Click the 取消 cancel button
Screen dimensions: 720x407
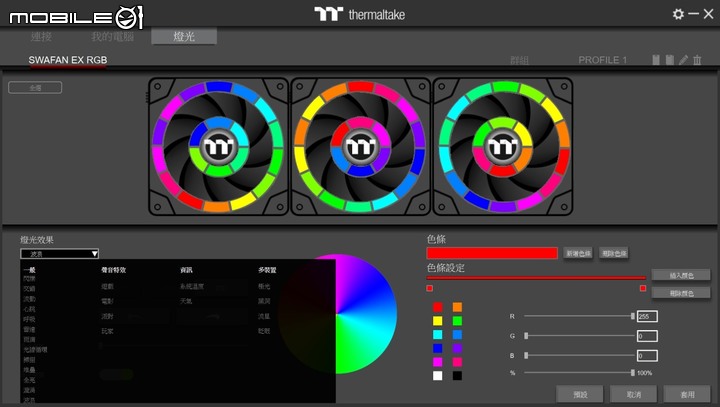click(x=634, y=394)
